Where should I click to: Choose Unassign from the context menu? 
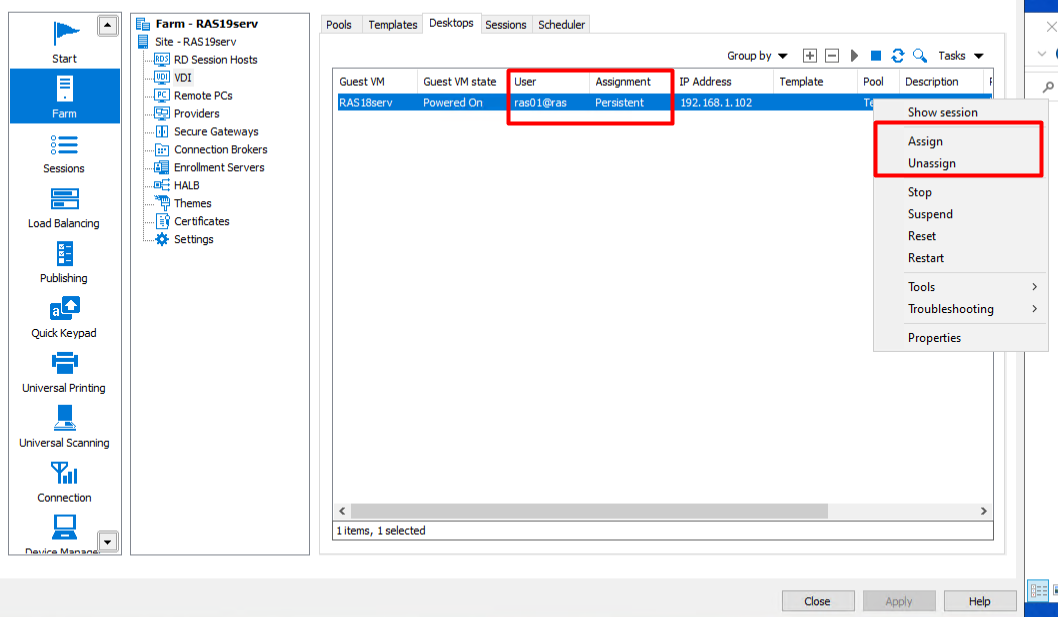[x=931, y=163]
